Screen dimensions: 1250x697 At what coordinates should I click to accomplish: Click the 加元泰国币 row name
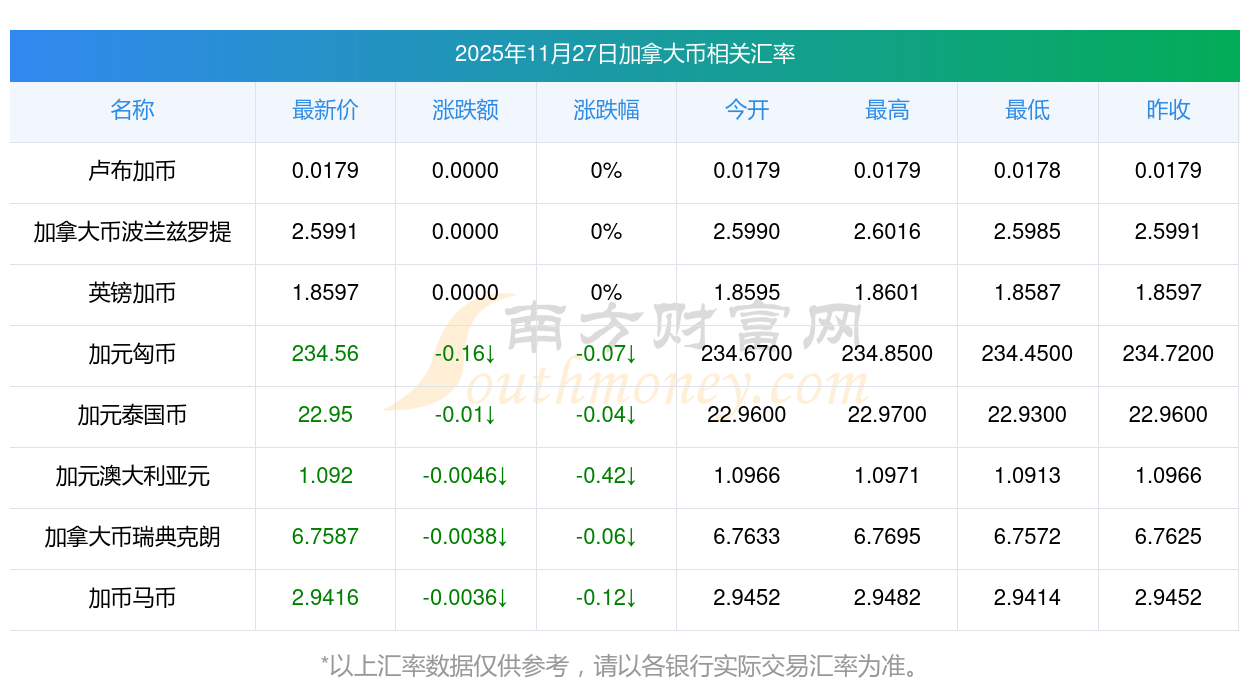point(132,415)
